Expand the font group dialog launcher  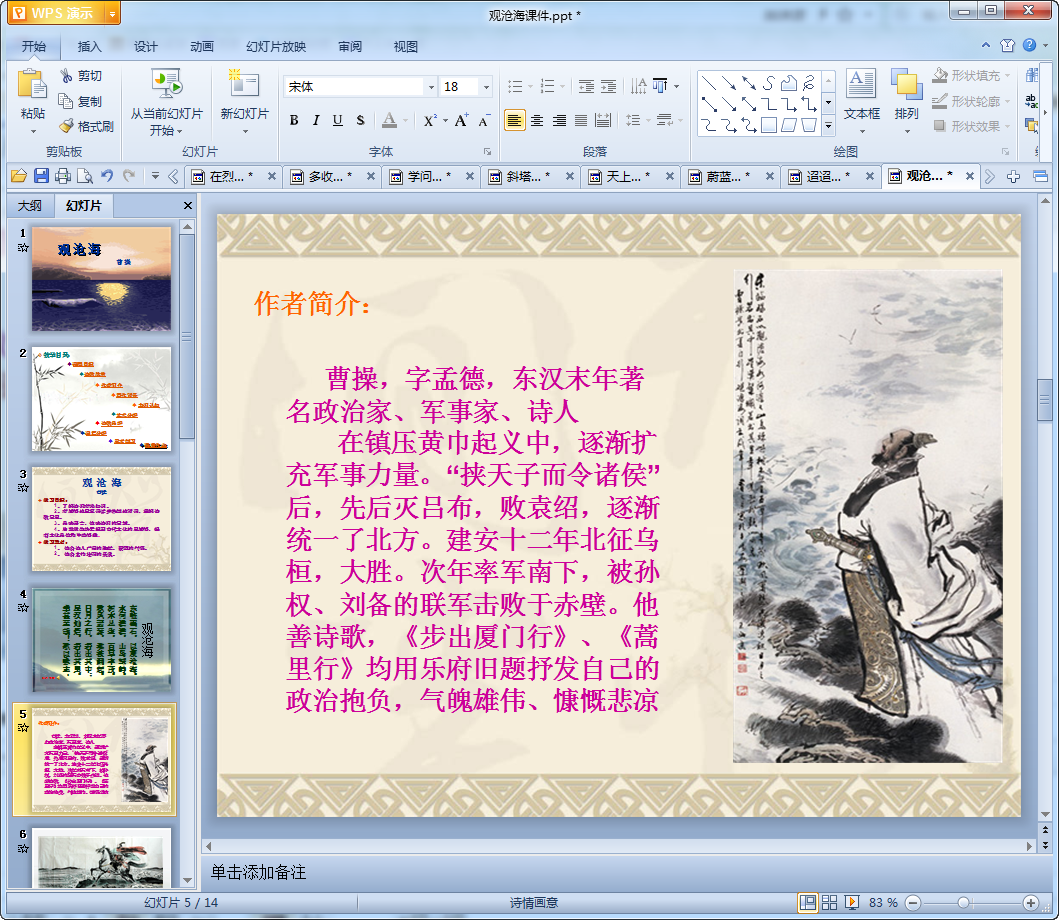(x=487, y=151)
